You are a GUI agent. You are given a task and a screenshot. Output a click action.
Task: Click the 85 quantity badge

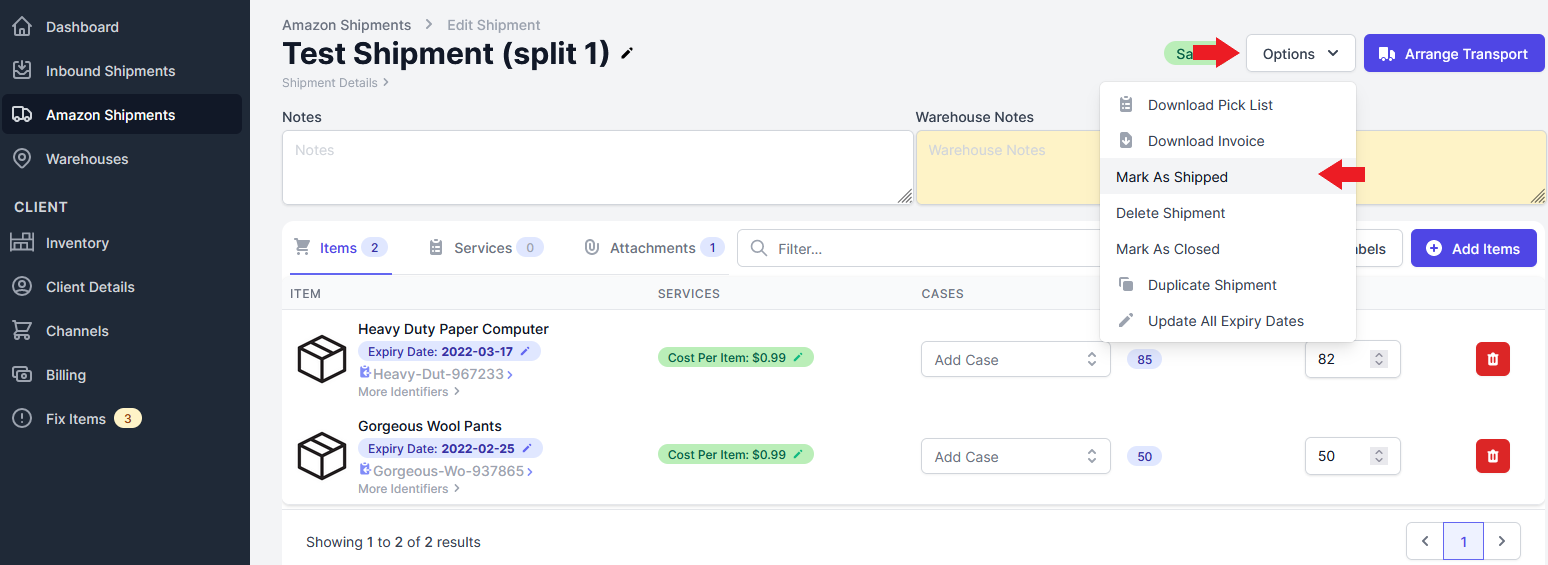click(1144, 359)
